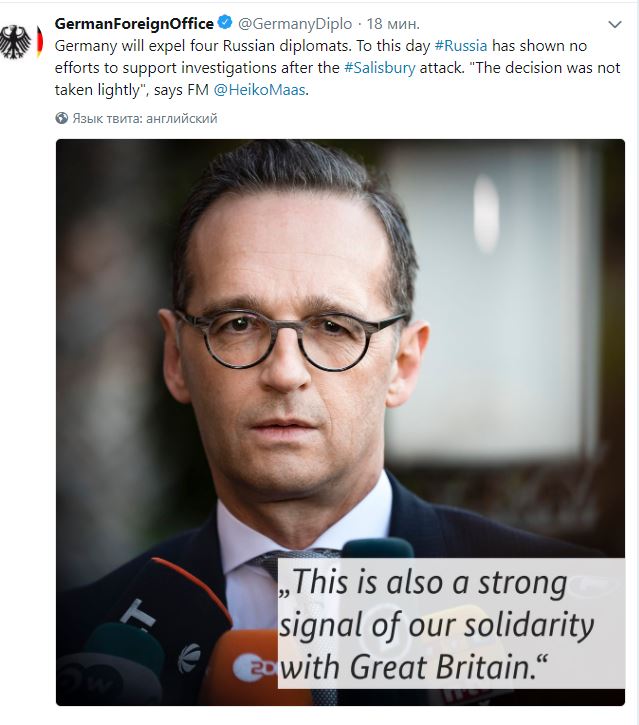Click the Язык твита: английский label
The width and height of the screenshot is (639, 725).
[x=145, y=118]
